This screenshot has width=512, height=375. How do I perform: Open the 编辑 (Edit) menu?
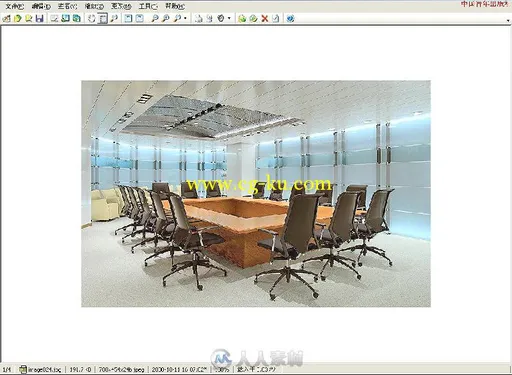point(41,6)
